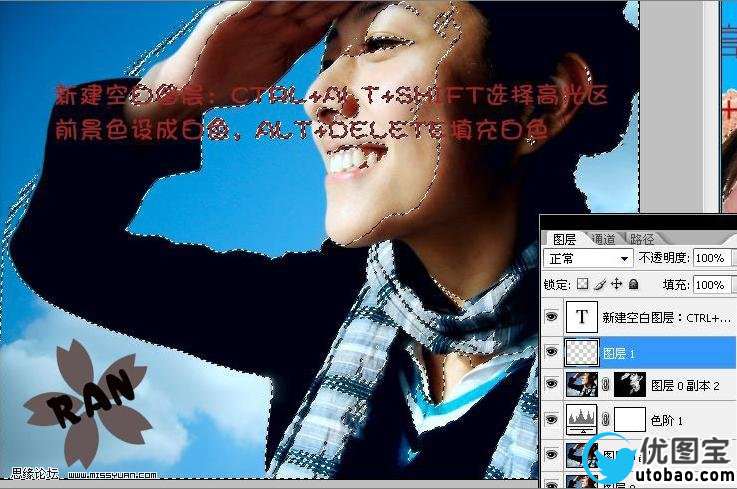Open the 正常 blend mode dropdown

[x=588, y=259]
